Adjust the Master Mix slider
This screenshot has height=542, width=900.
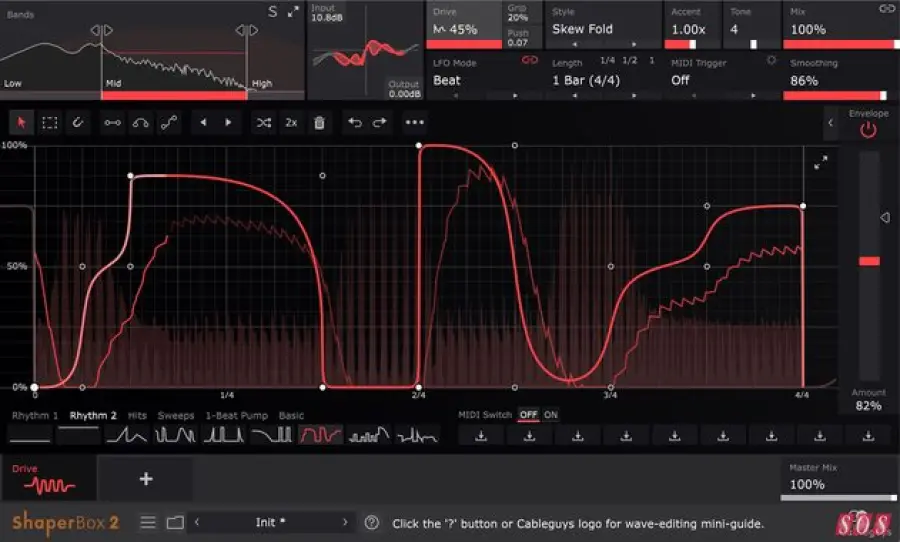click(x=838, y=498)
